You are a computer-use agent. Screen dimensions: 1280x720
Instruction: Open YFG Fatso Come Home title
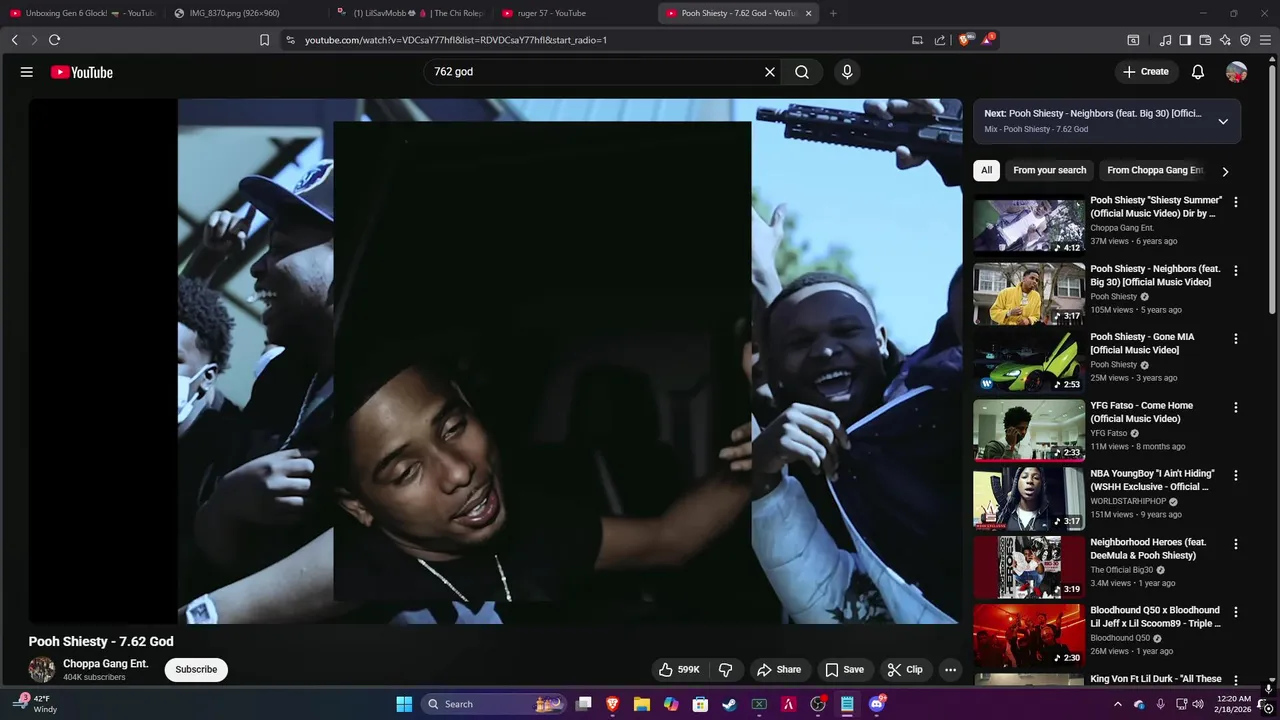[1141, 412]
